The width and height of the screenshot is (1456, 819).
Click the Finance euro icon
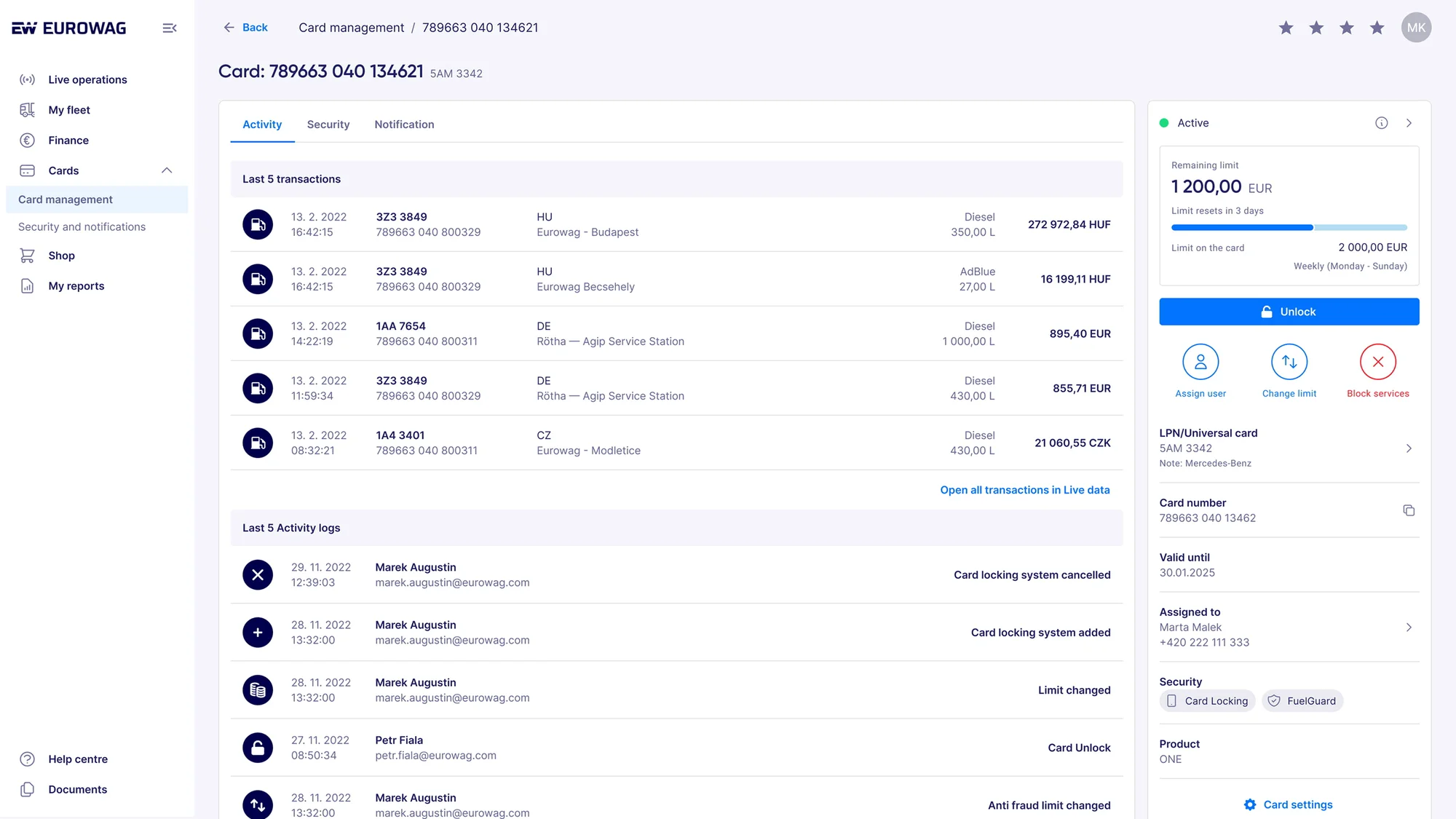(27, 141)
